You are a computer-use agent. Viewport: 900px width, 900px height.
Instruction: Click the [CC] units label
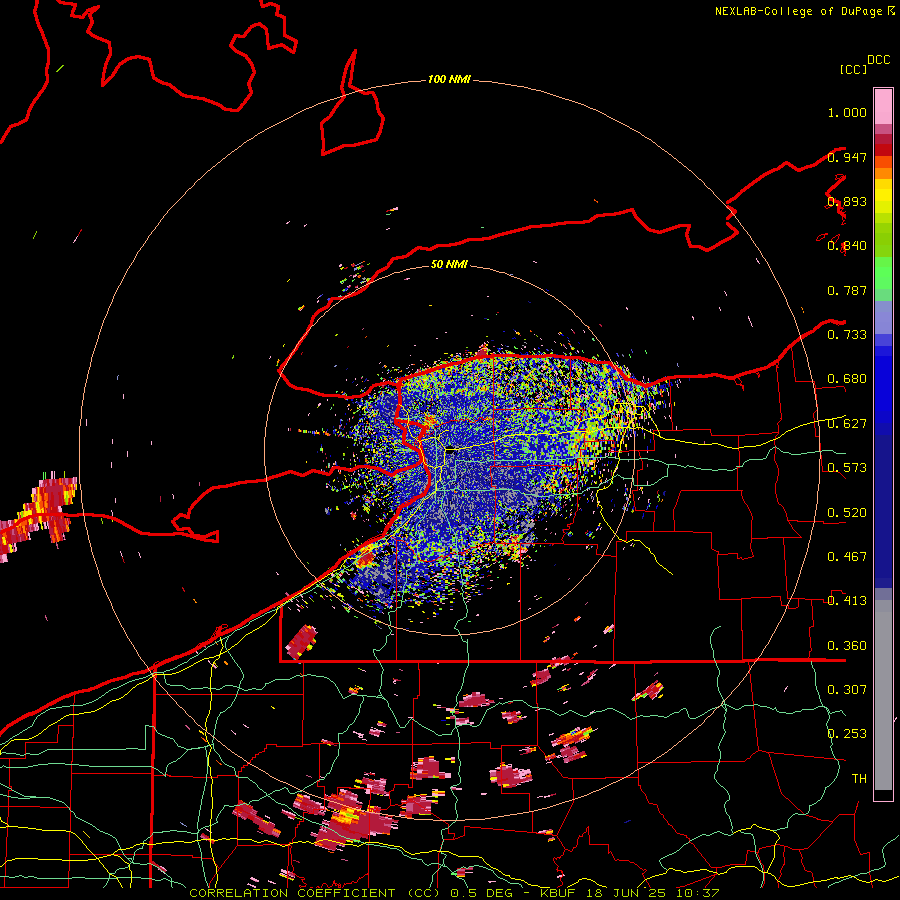coord(853,69)
